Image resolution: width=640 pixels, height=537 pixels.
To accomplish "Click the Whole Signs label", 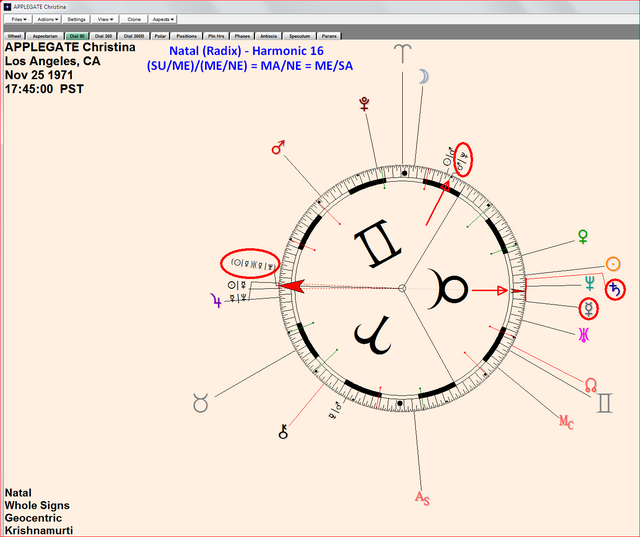I will 37,505.
